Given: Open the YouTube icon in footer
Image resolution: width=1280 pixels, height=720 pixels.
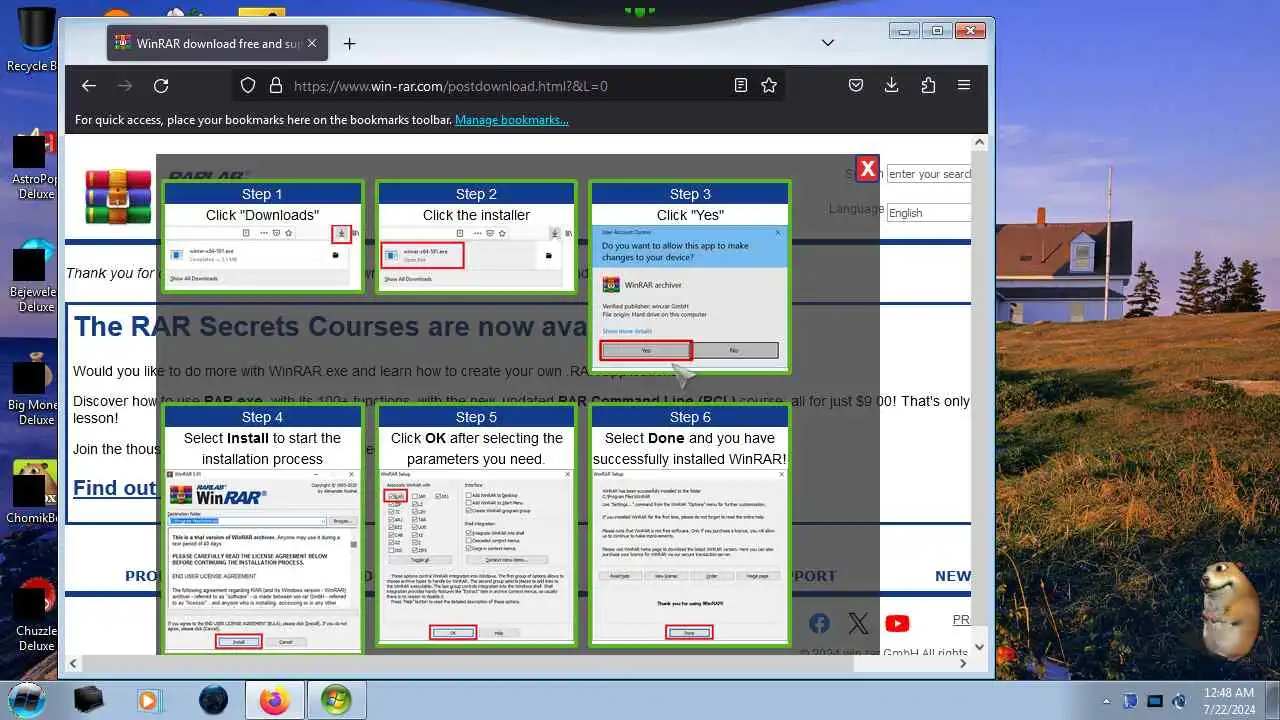Looking at the screenshot, I should coord(897,624).
